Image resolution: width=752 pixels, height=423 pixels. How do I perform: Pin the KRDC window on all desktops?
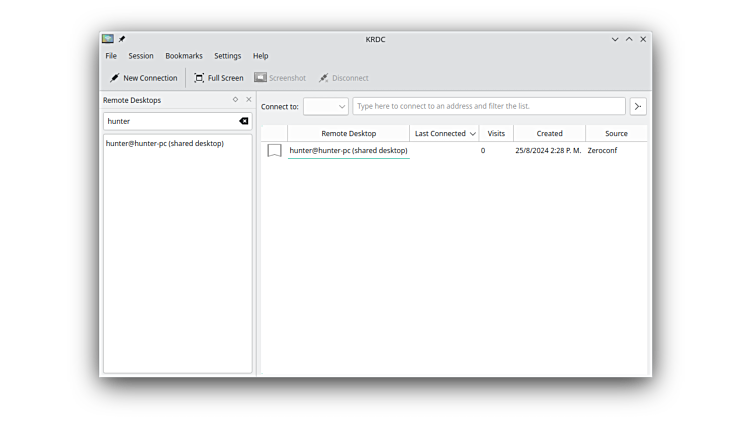tap(122, 39)
